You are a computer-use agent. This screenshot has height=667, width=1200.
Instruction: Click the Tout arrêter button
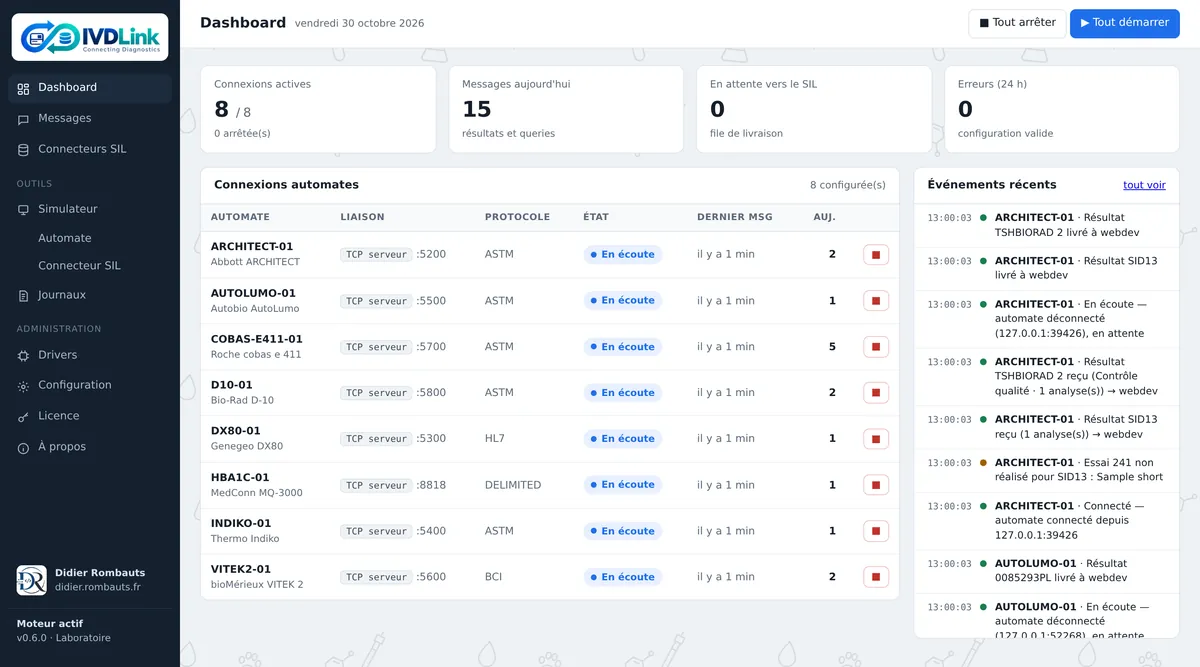coord(1017,23)
